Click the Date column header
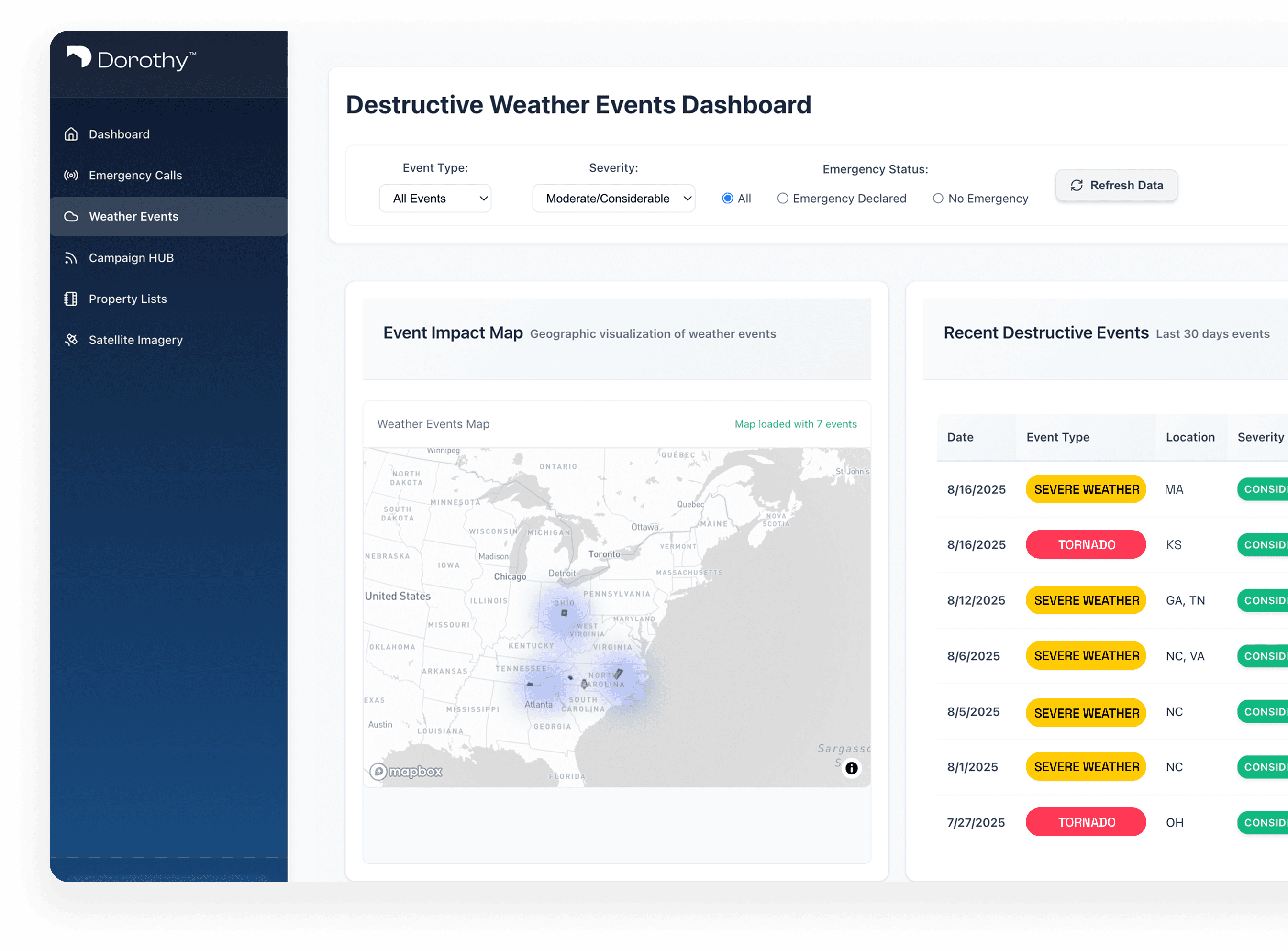Image resolution: width=1288 pixels, height=951 pixels. pos(960,437)
